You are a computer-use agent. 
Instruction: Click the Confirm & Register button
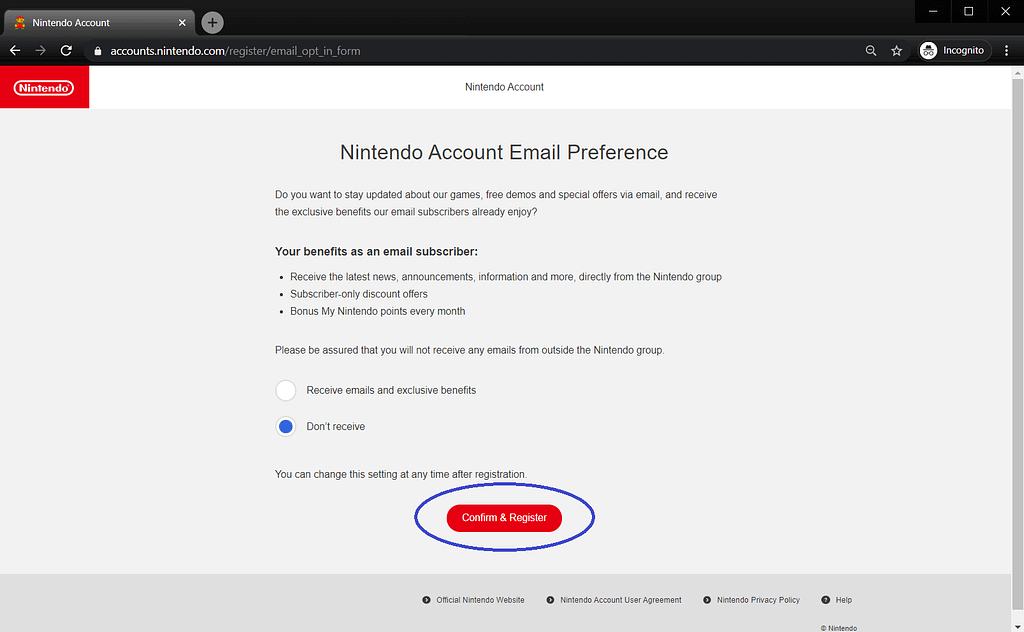504,518
